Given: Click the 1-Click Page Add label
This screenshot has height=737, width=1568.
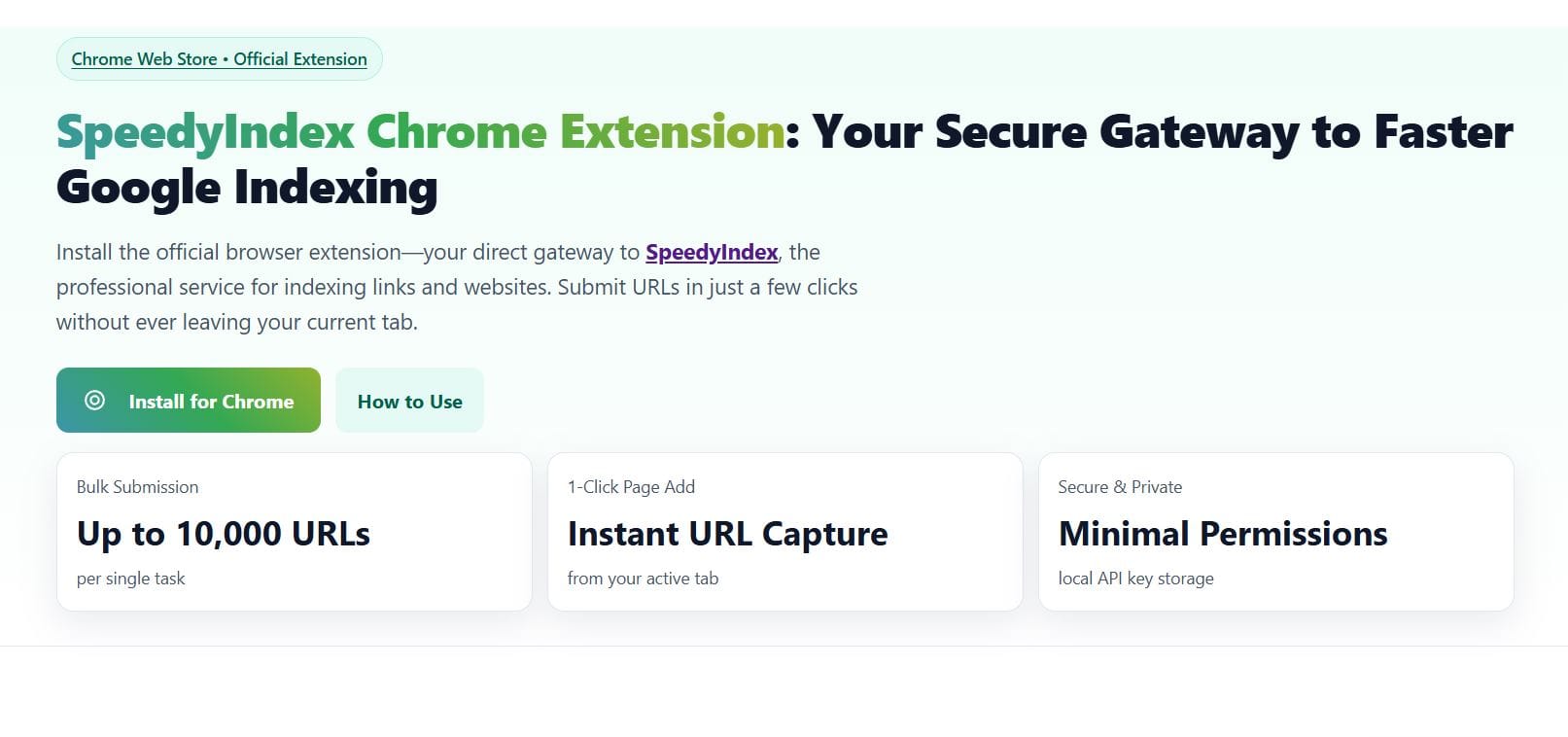Looking at the screenshot, I should [631, 487].
